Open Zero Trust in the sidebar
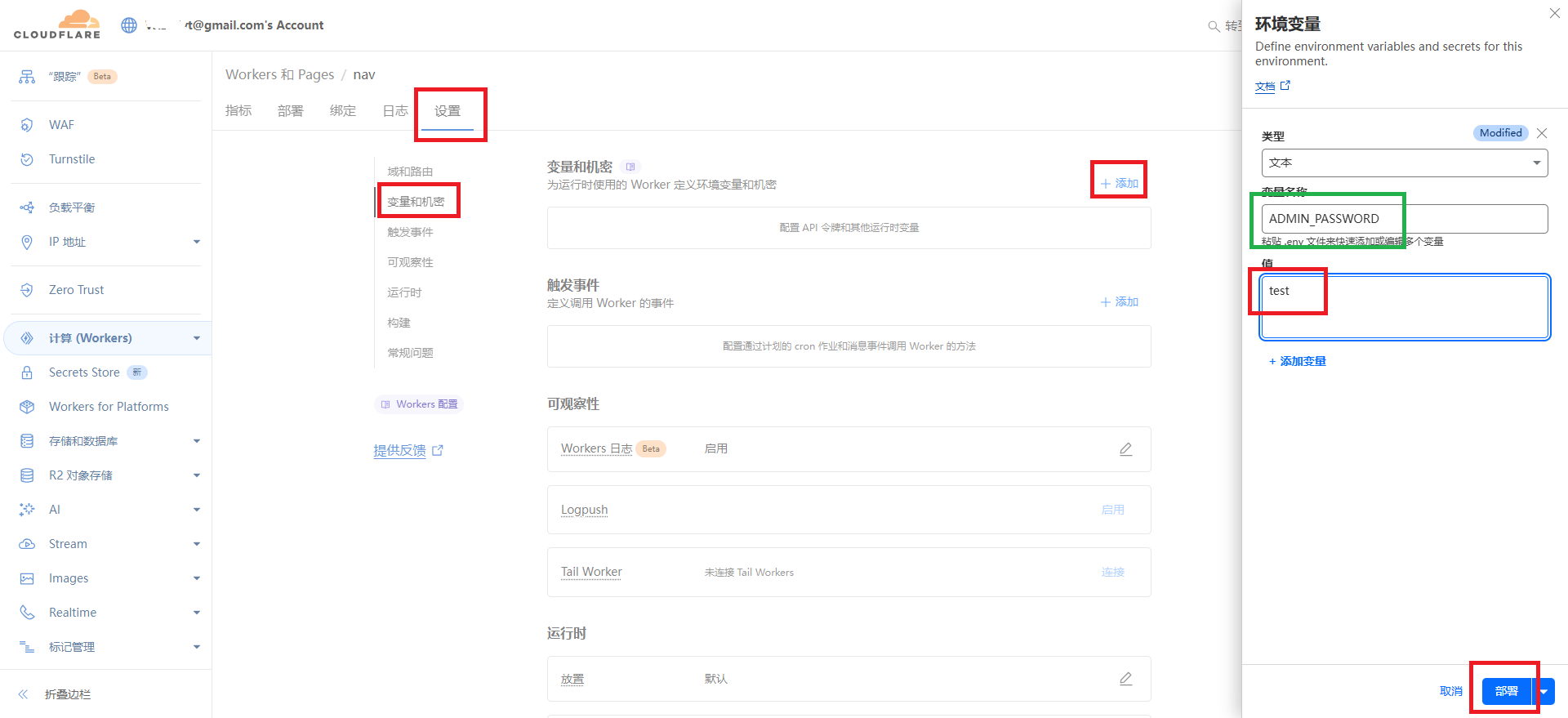 coord(76,290)
